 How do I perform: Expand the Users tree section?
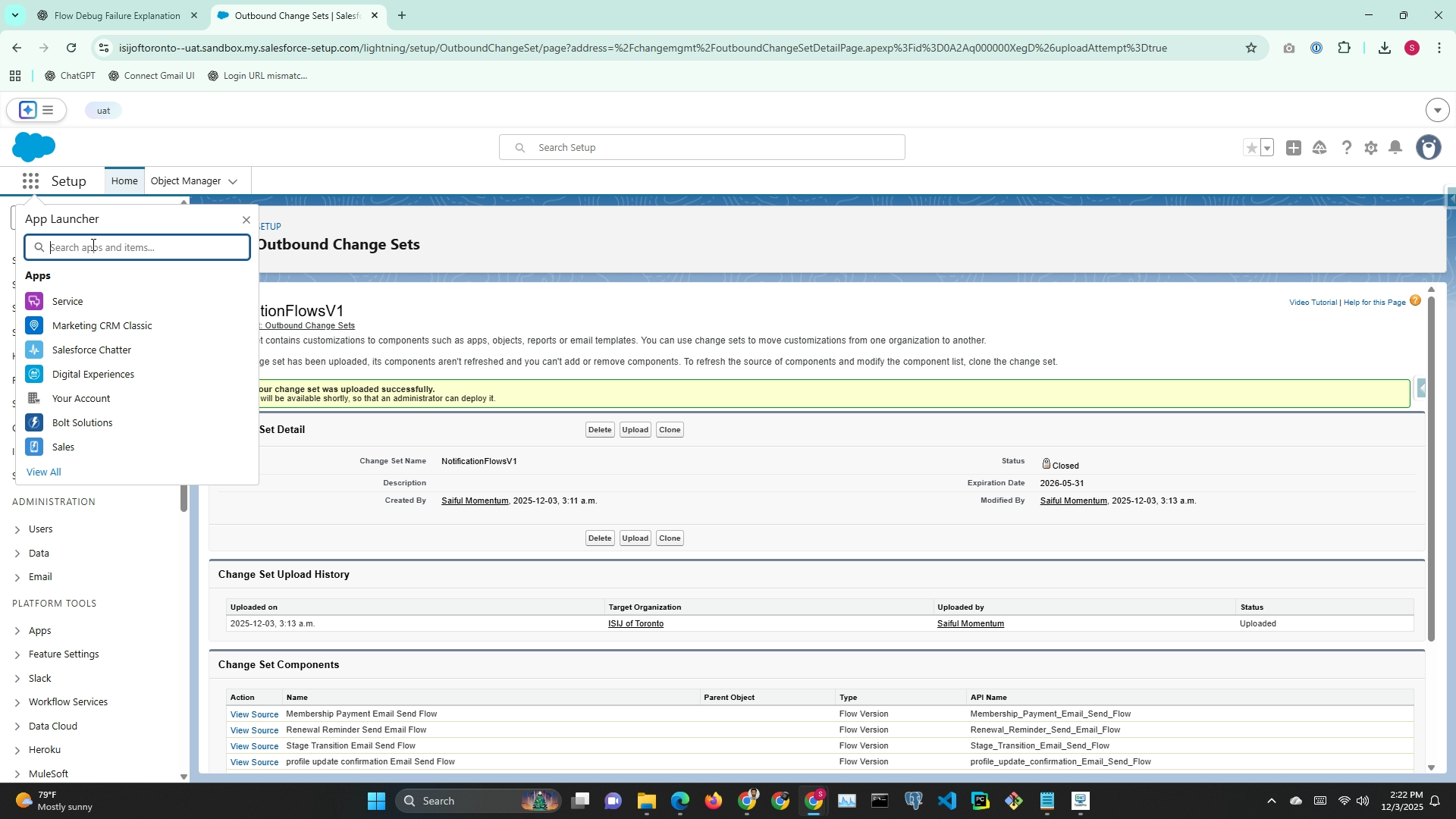(17, 529)
